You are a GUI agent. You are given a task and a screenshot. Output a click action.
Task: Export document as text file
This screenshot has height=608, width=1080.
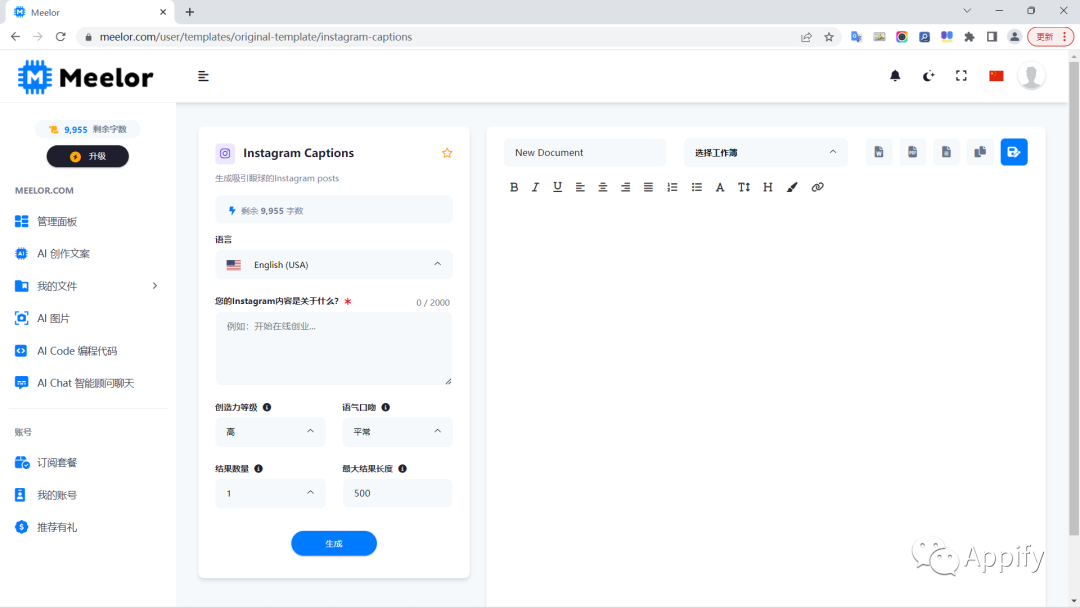(x=946, y=152)
